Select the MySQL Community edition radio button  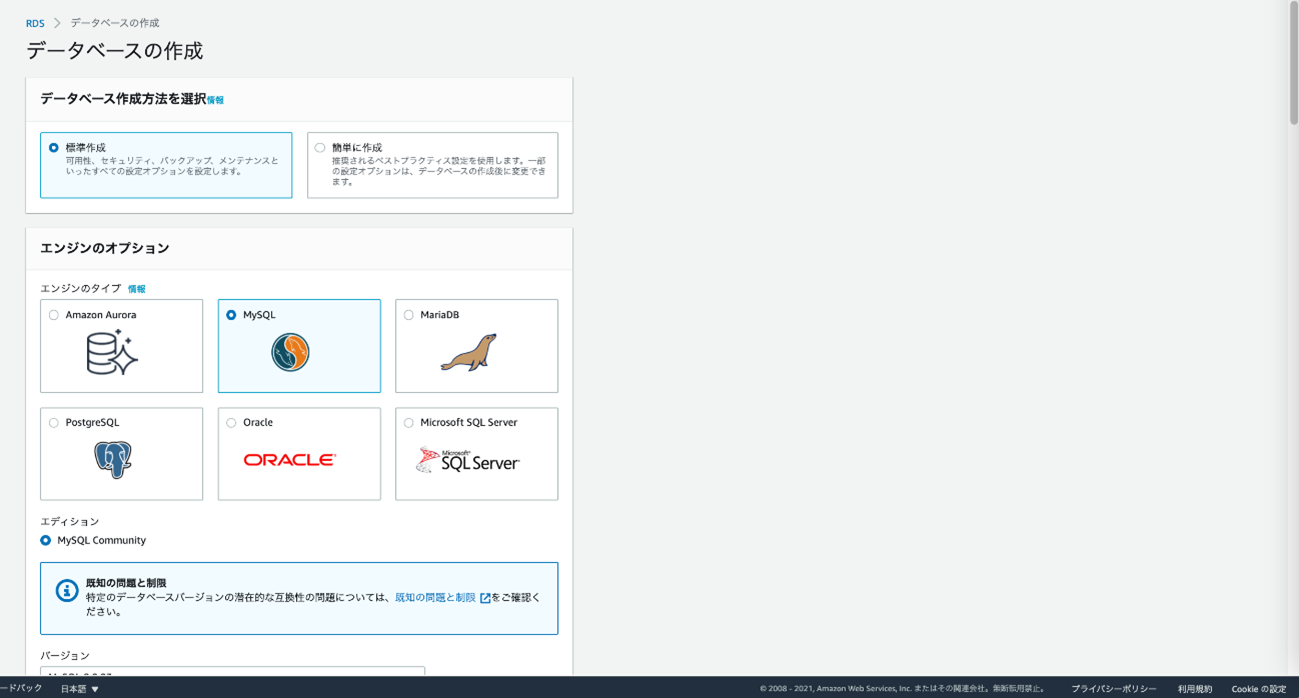(x=46, y=540)
